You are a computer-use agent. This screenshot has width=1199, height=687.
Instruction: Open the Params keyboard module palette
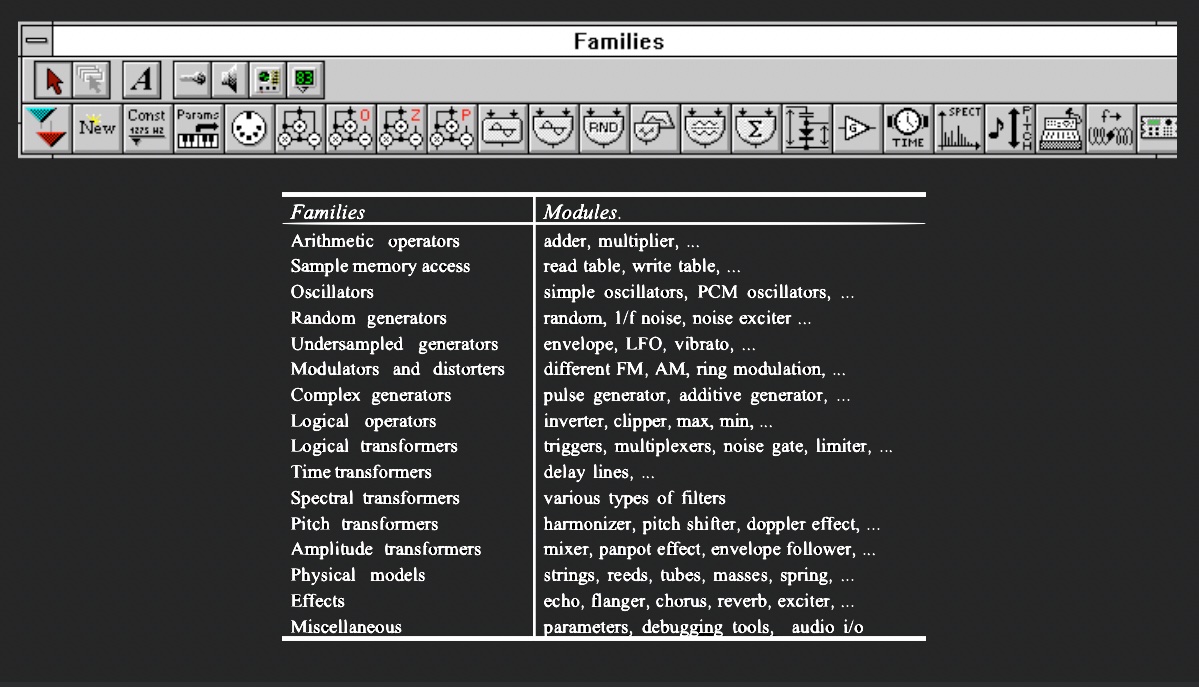click(198, 128)
